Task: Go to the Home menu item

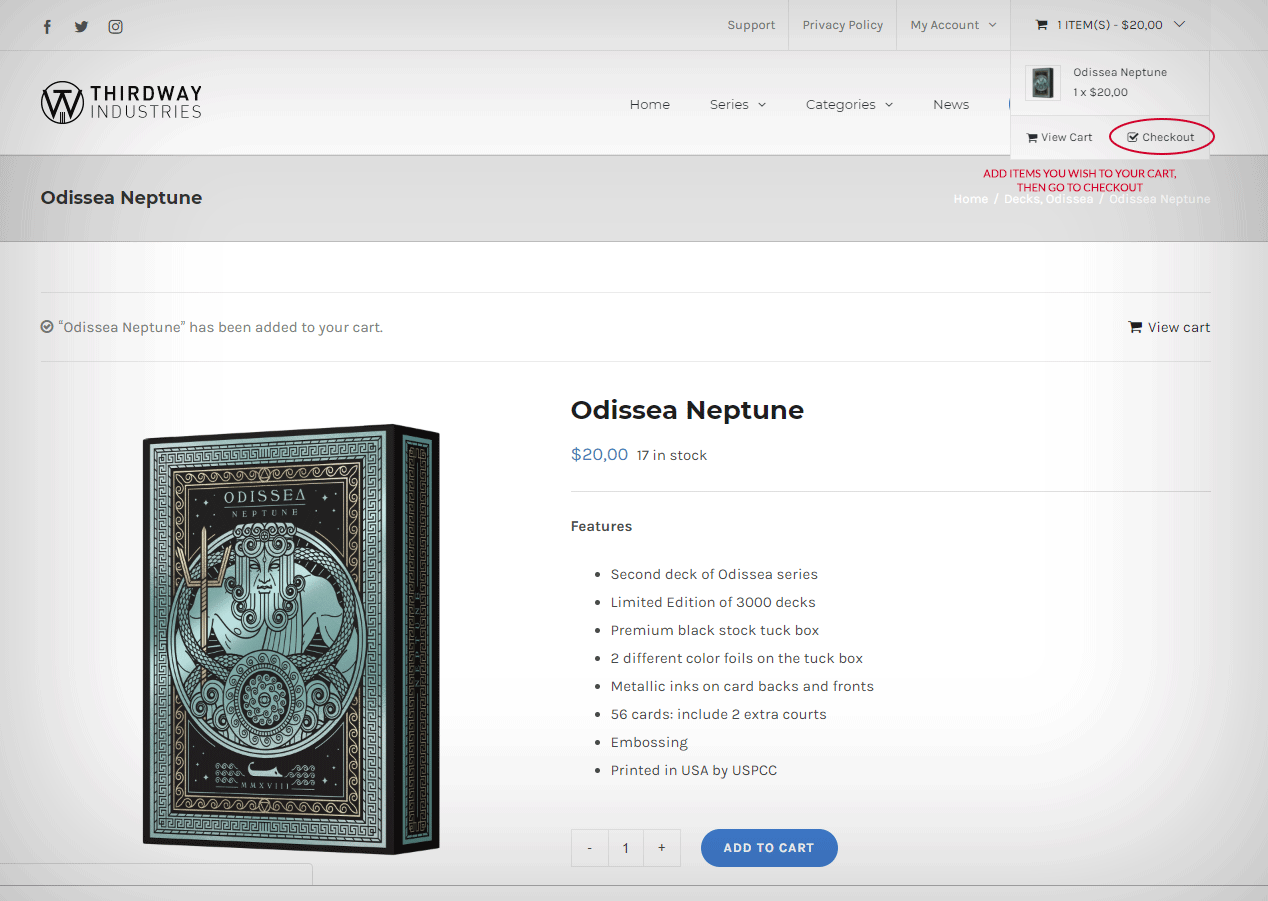Action: (650, 104)
